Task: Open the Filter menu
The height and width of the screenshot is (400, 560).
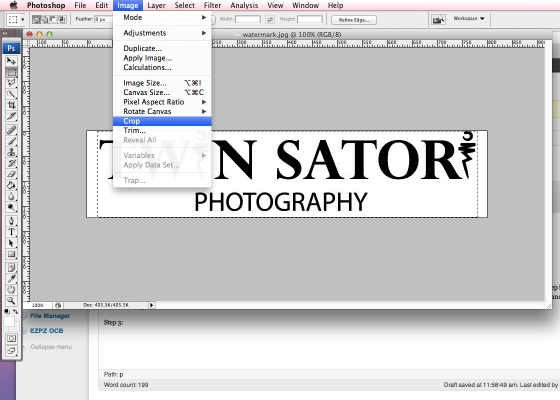Action: (x=212, y=5)
